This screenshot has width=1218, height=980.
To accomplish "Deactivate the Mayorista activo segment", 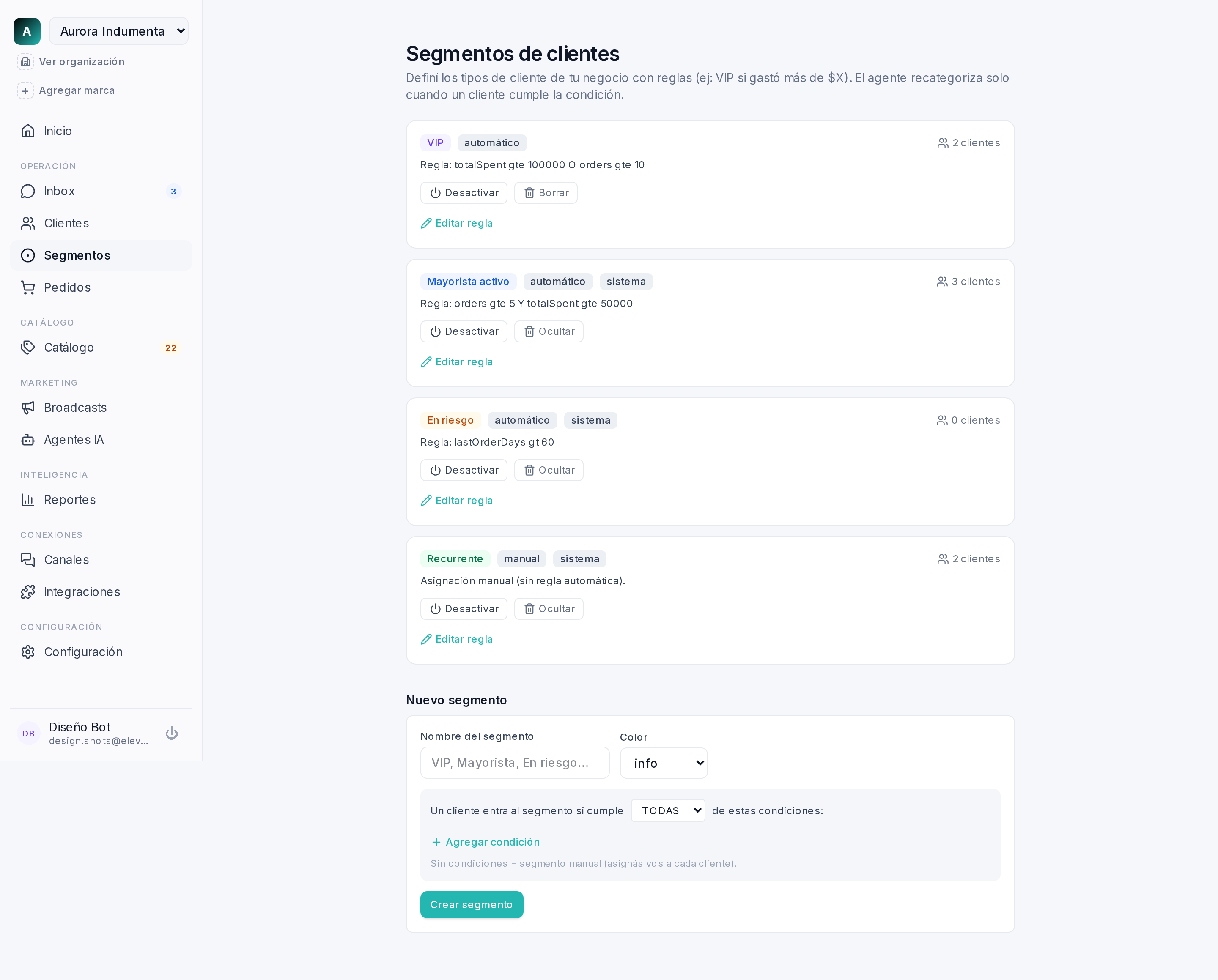I will [464, 331].
